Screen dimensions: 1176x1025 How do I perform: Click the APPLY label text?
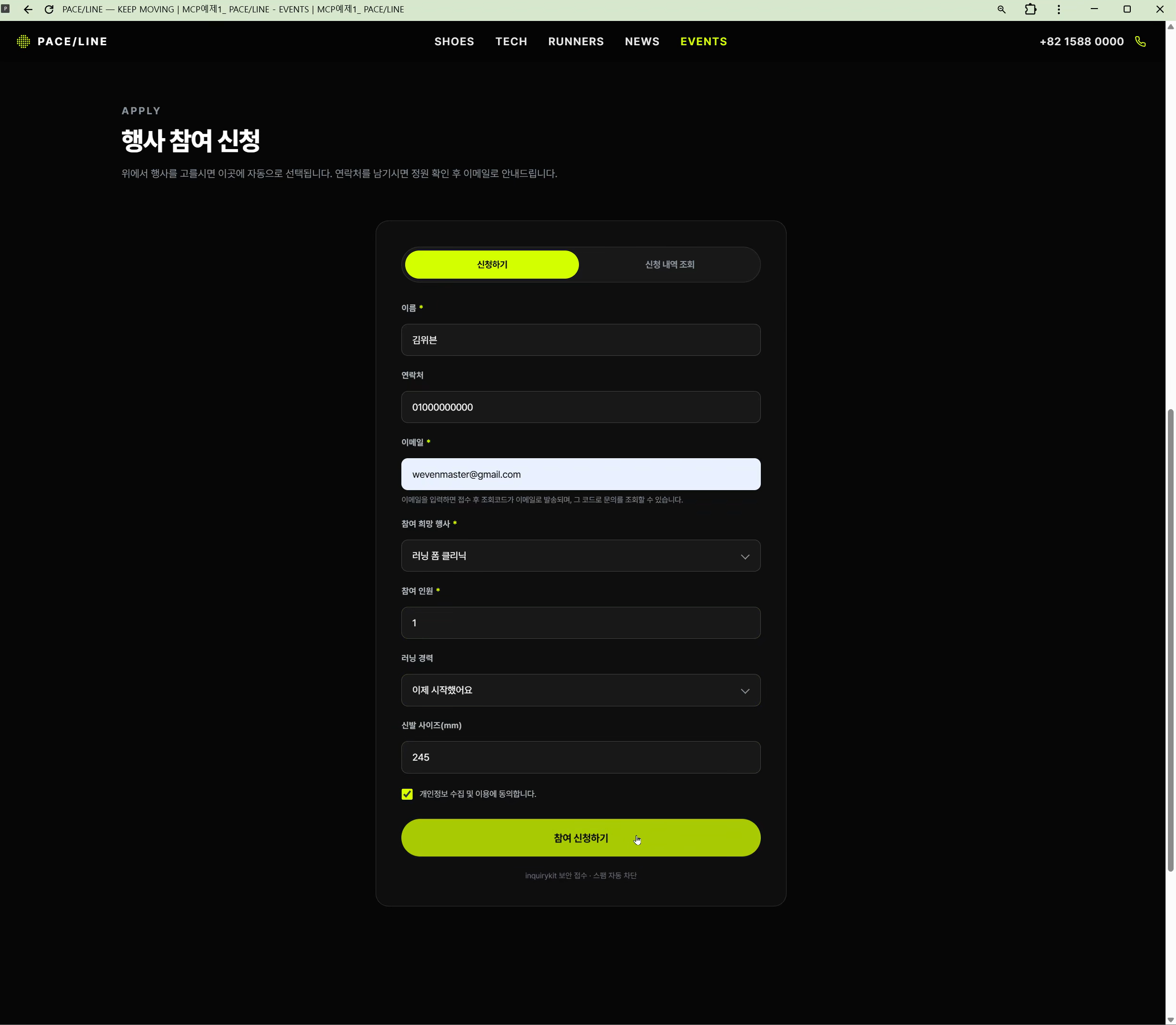[141, 111]
